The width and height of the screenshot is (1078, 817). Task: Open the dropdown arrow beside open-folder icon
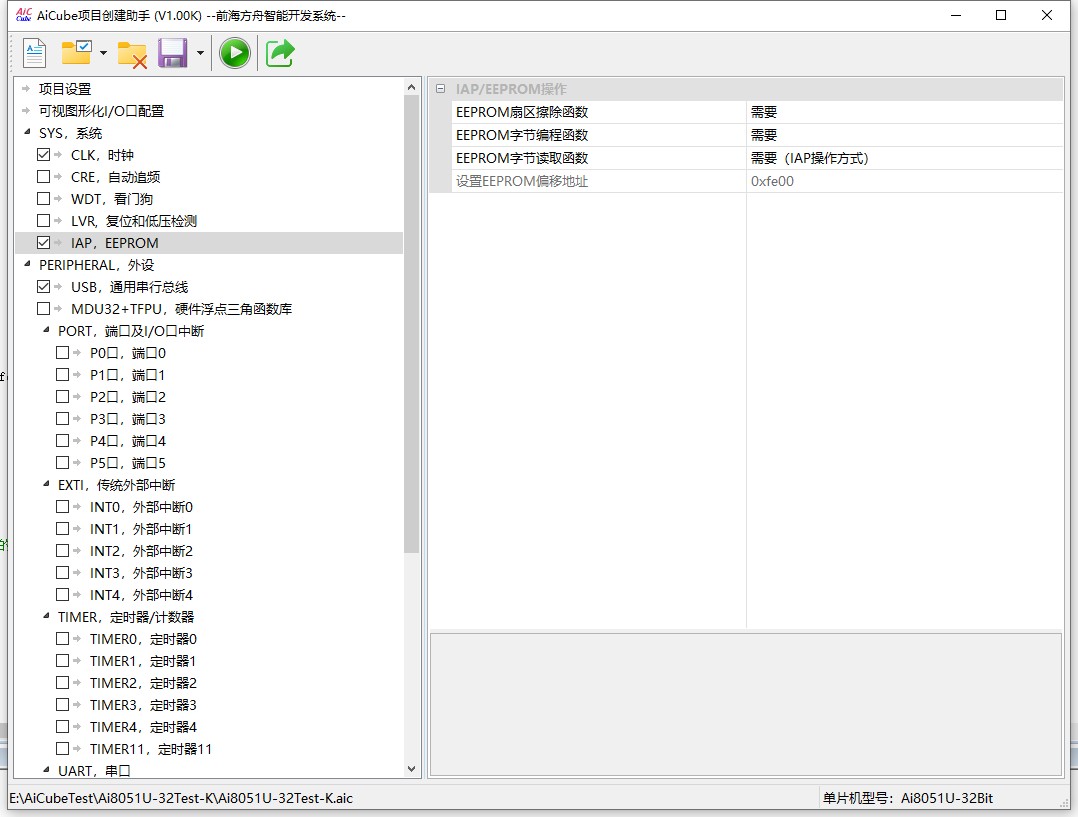pos(103,53)
